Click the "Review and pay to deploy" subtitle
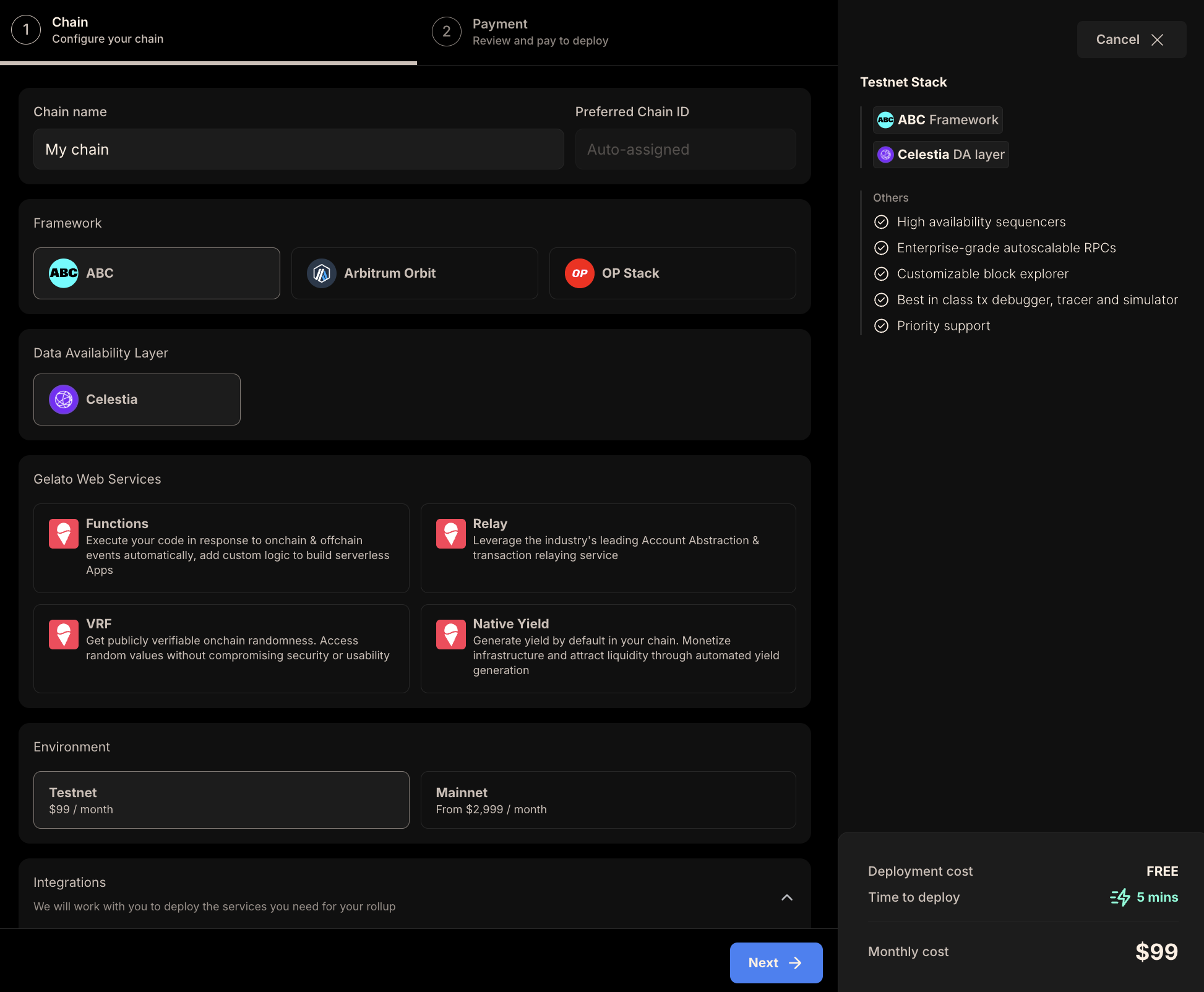1204x992 pixels. pos(541,41)
